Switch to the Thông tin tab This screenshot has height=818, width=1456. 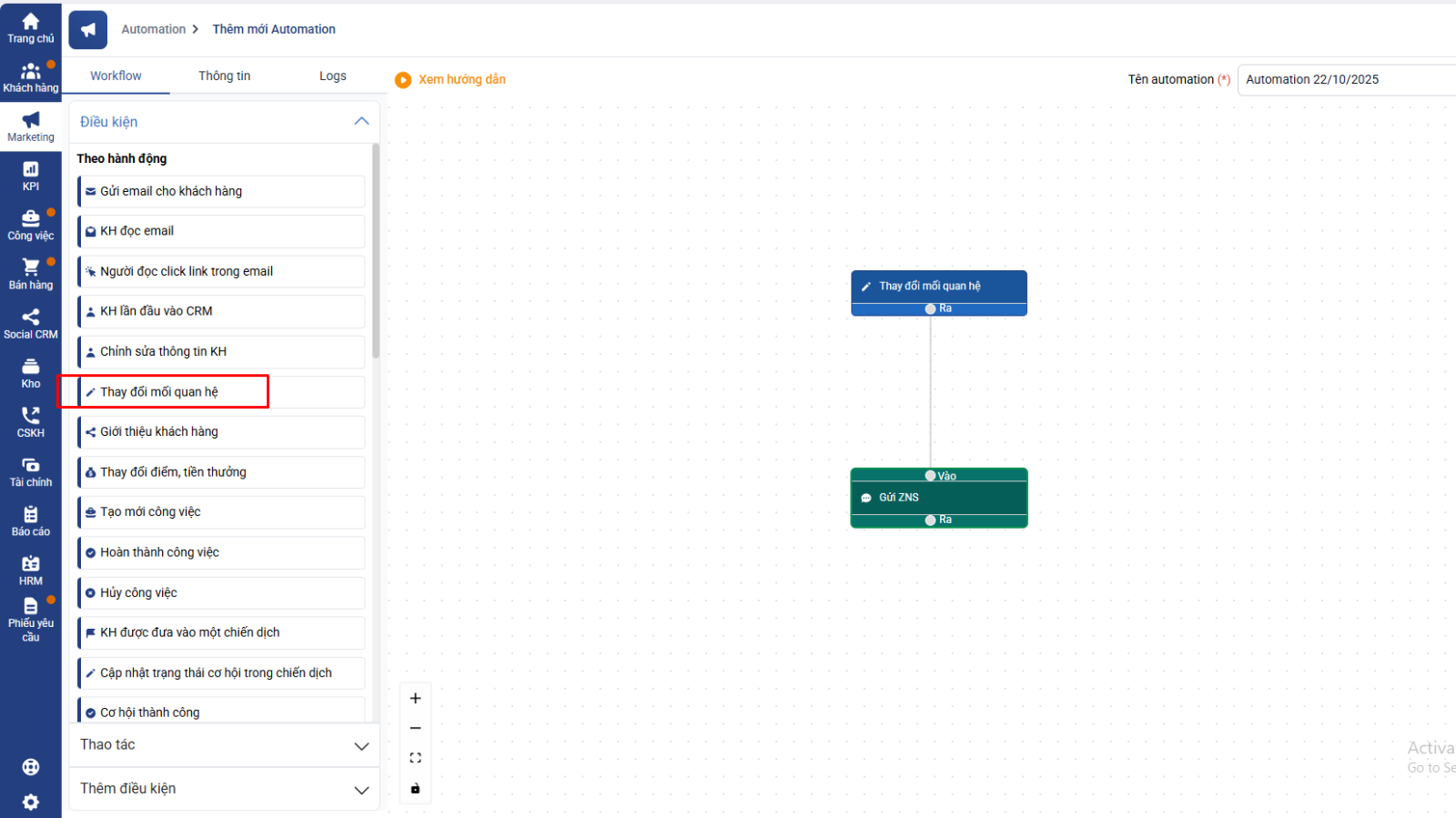pyautogui.click(x=224, y=76)
